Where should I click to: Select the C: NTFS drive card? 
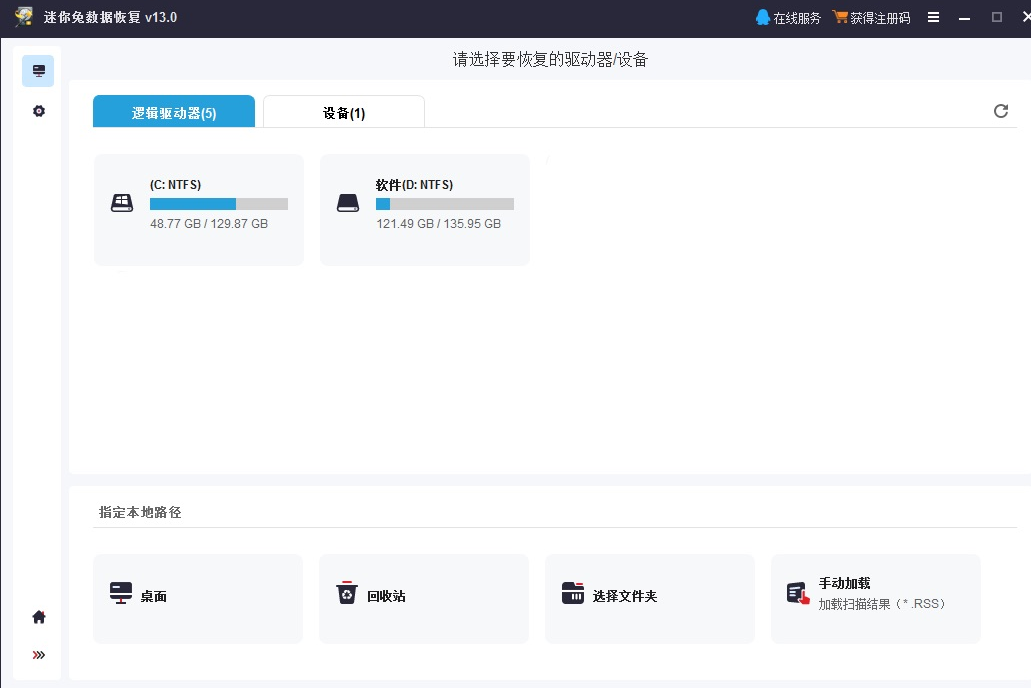click(x=199, y=210)
